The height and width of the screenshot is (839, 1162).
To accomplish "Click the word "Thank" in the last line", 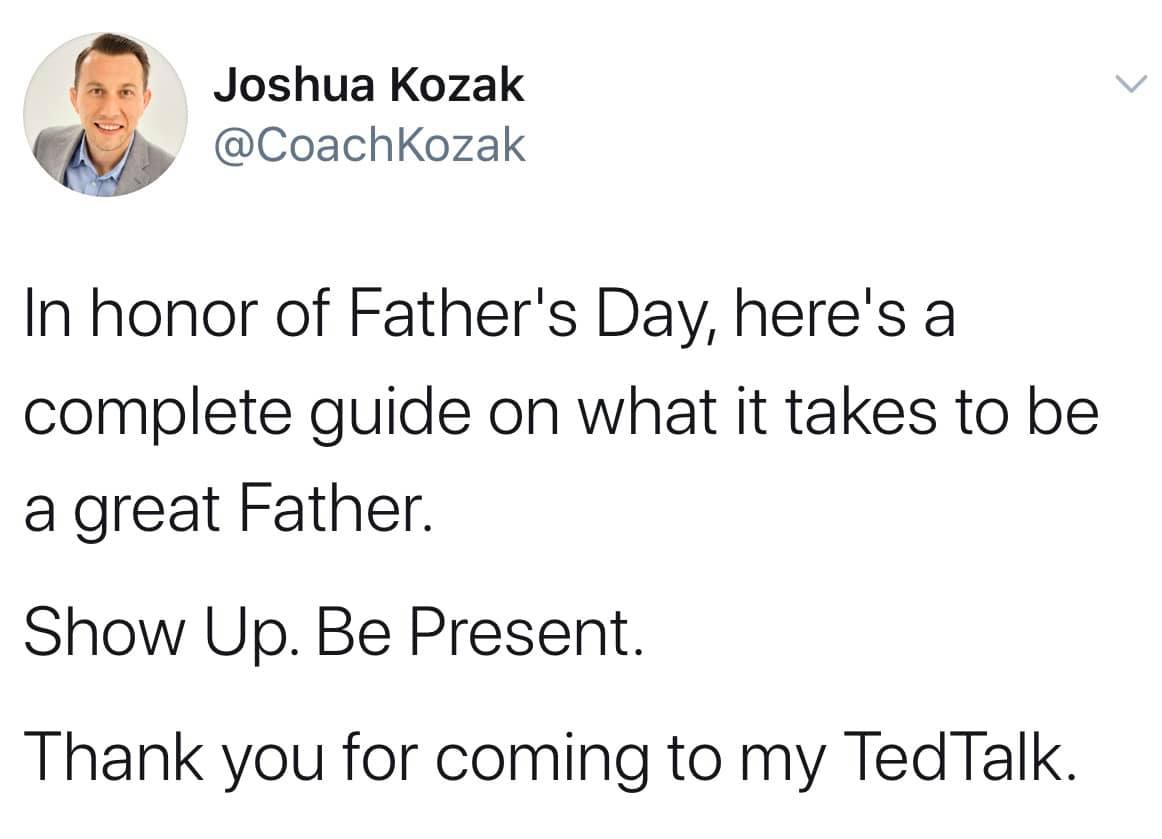I will [114, 756].
